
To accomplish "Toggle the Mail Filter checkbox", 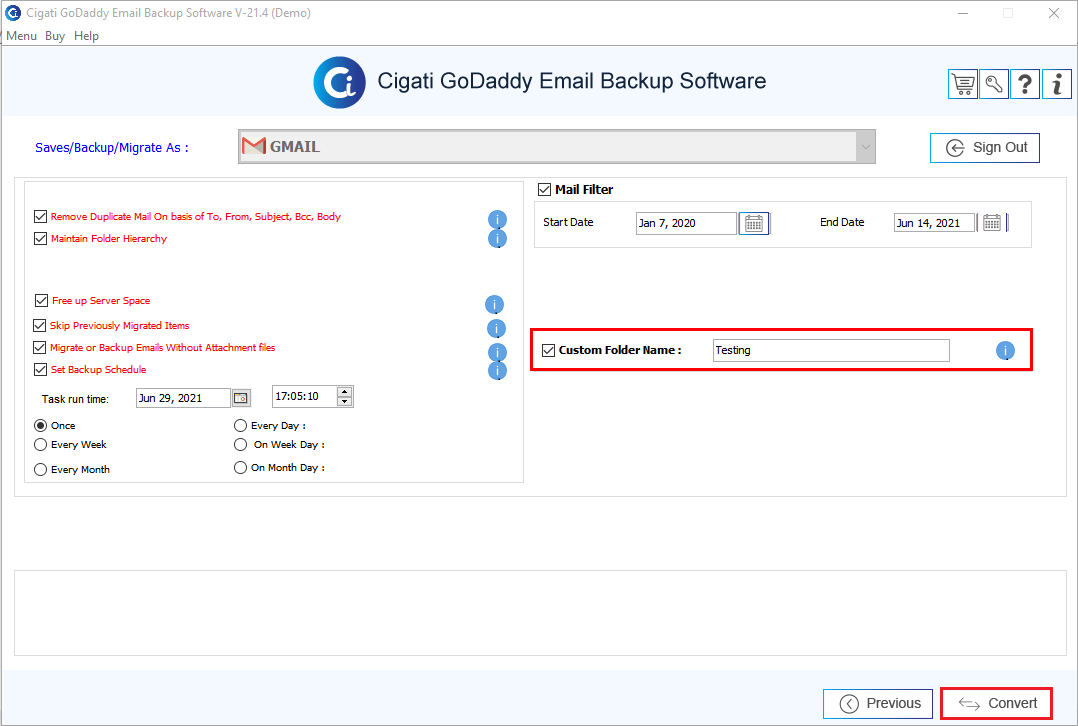I will click(544, 189).
